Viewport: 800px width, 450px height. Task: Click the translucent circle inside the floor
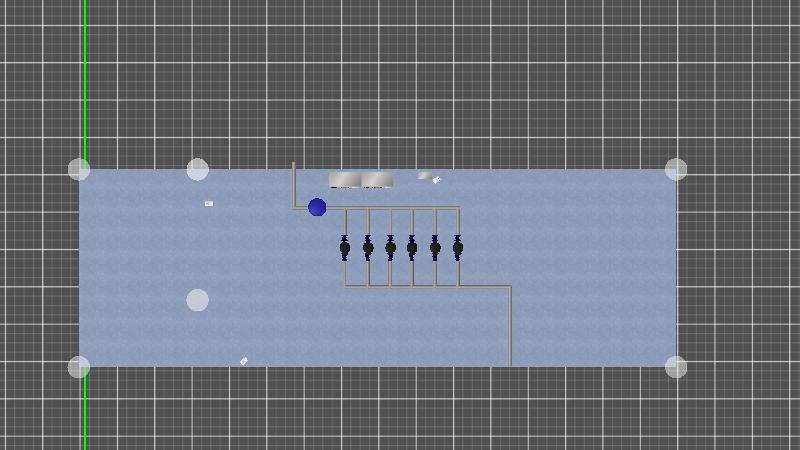[x=198, y=300]
